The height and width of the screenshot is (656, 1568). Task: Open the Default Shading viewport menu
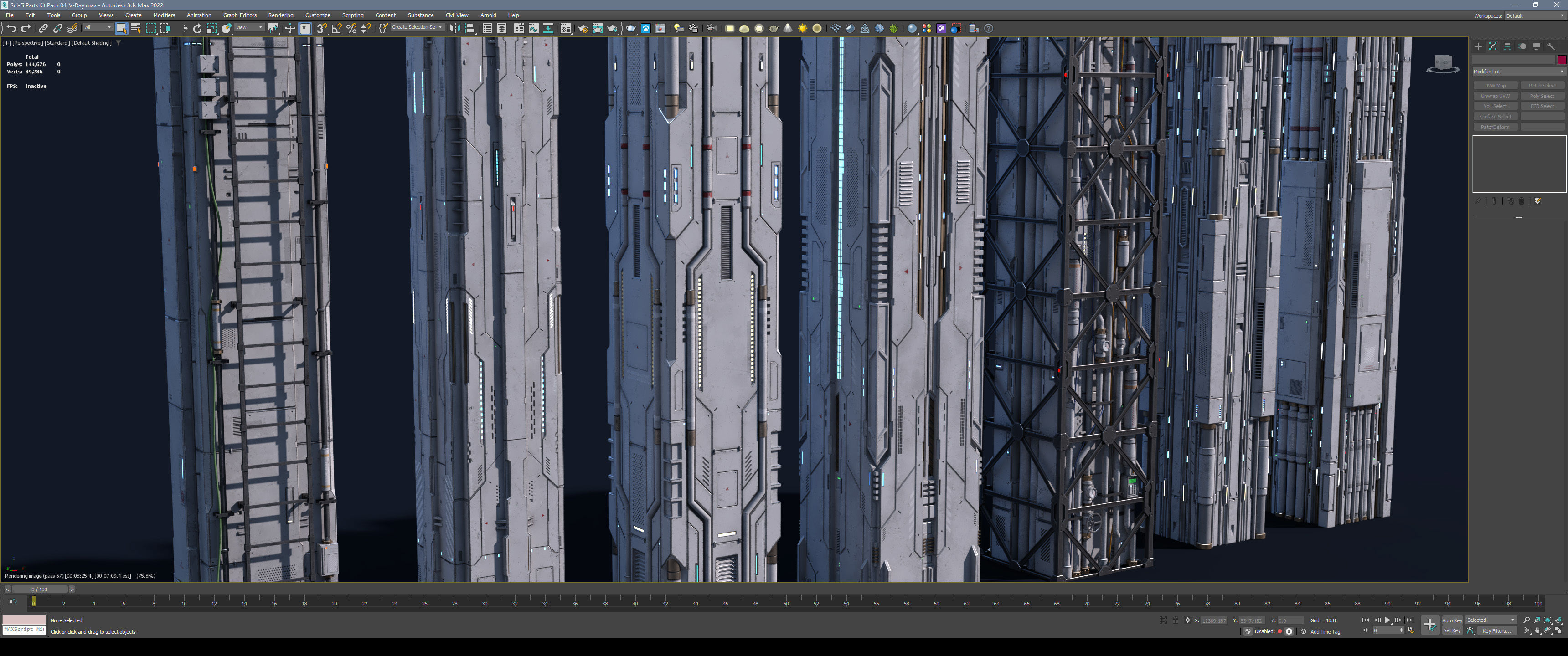click(x=91, y=43)
